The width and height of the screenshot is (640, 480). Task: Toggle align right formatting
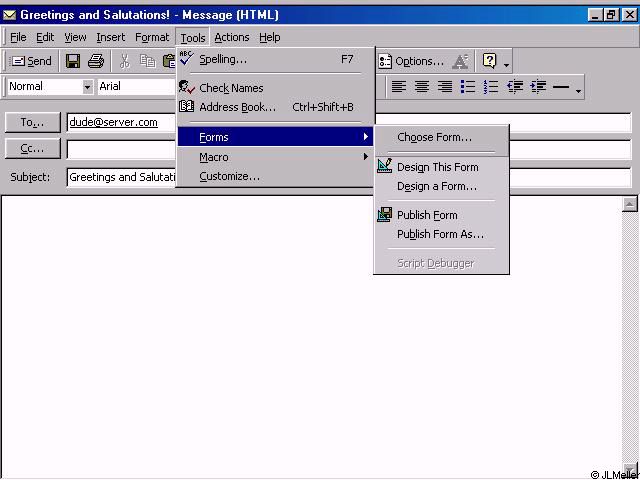tap(445, 87)
